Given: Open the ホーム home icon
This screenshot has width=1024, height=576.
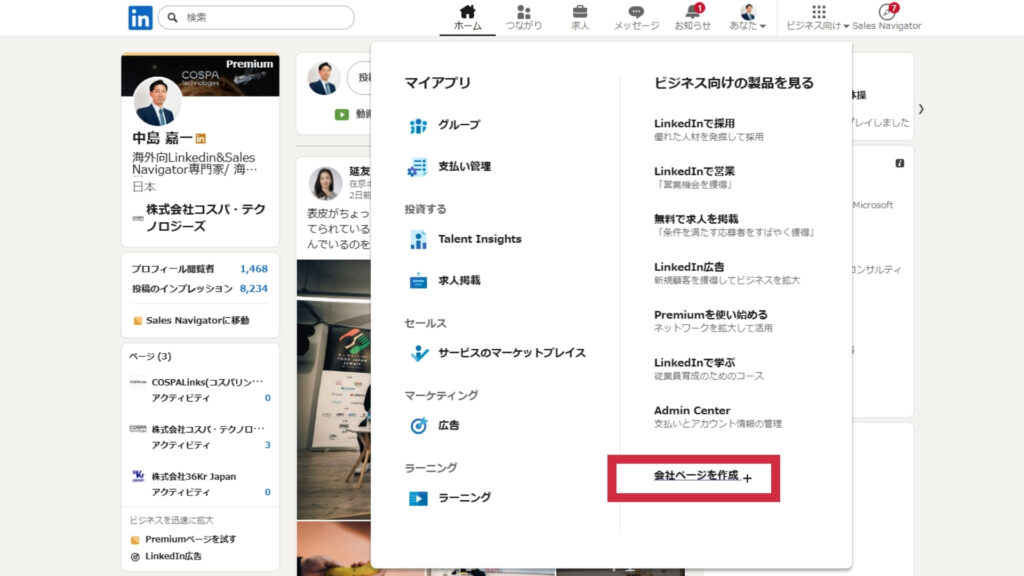Looking at the screenshot, I should (x=467, y=13).
